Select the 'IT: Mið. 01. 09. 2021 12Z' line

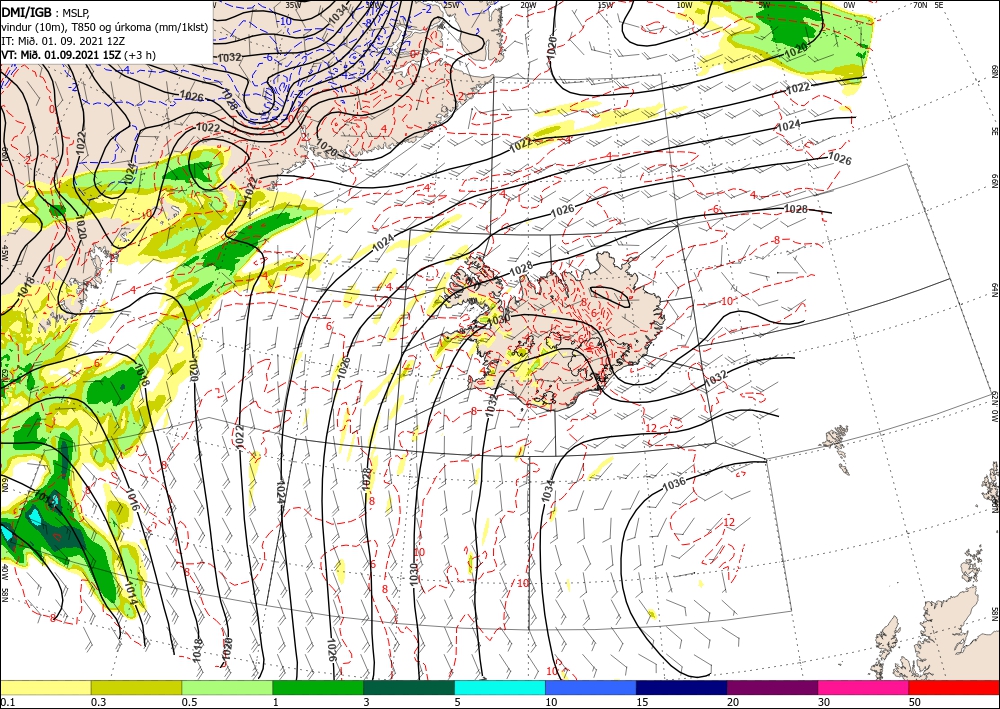62,41
